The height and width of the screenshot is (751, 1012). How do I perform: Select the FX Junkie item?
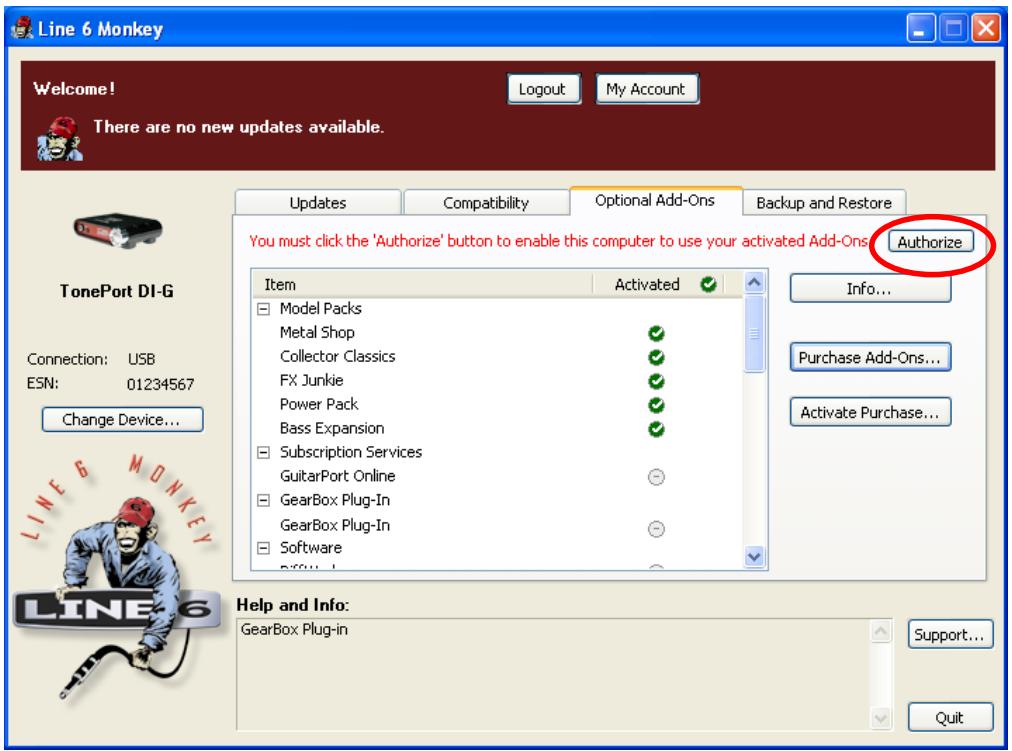[x=311, y=380]
